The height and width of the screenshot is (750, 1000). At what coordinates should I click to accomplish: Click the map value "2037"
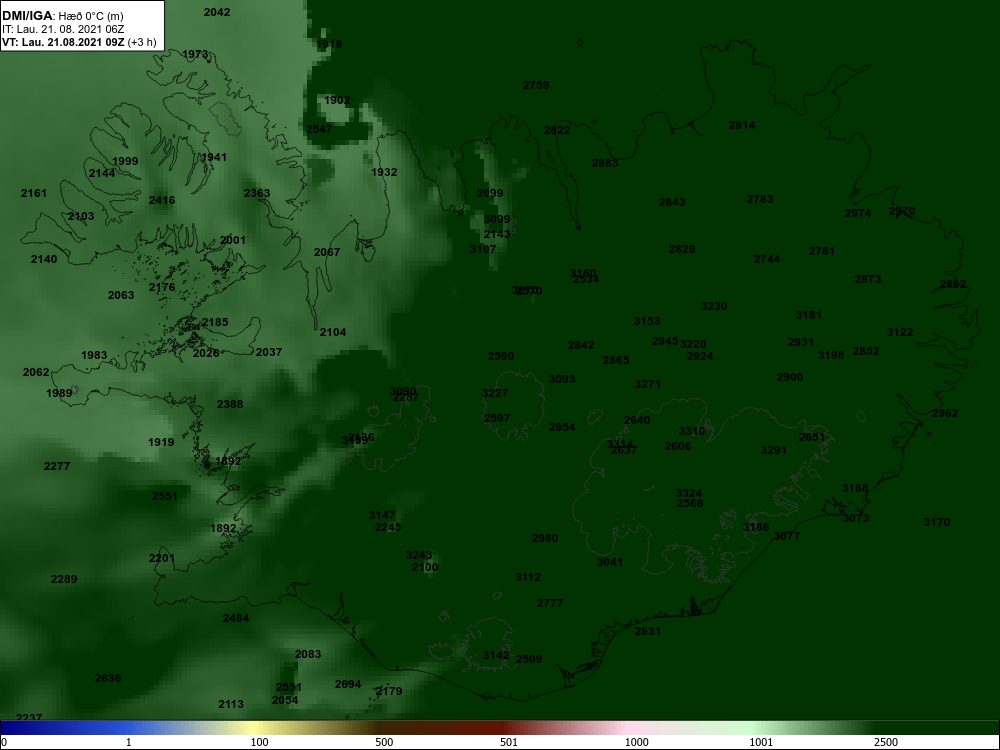(x=269, y=352)
